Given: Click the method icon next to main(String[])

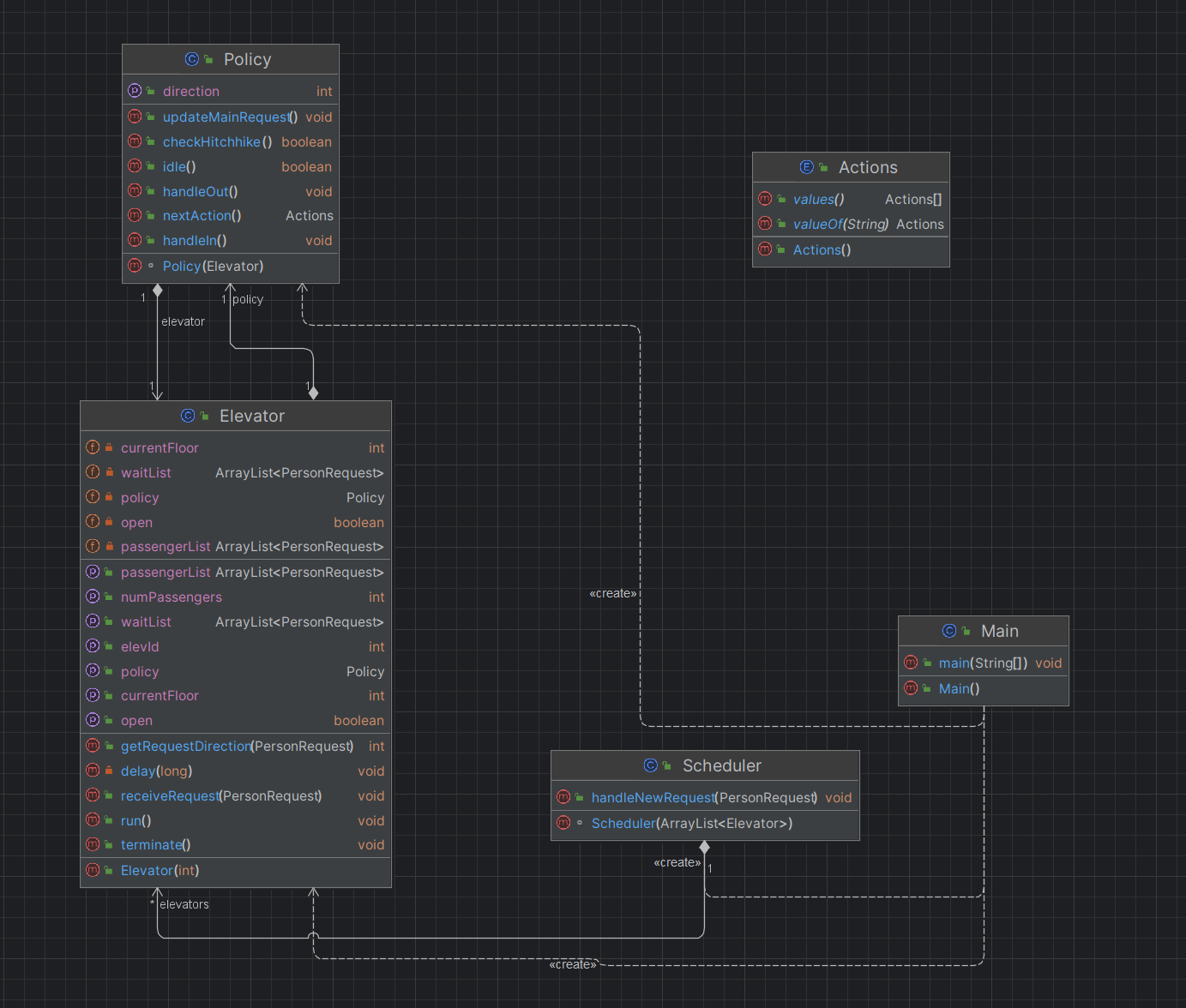Looking at the screenshot, I should (911, 663).
